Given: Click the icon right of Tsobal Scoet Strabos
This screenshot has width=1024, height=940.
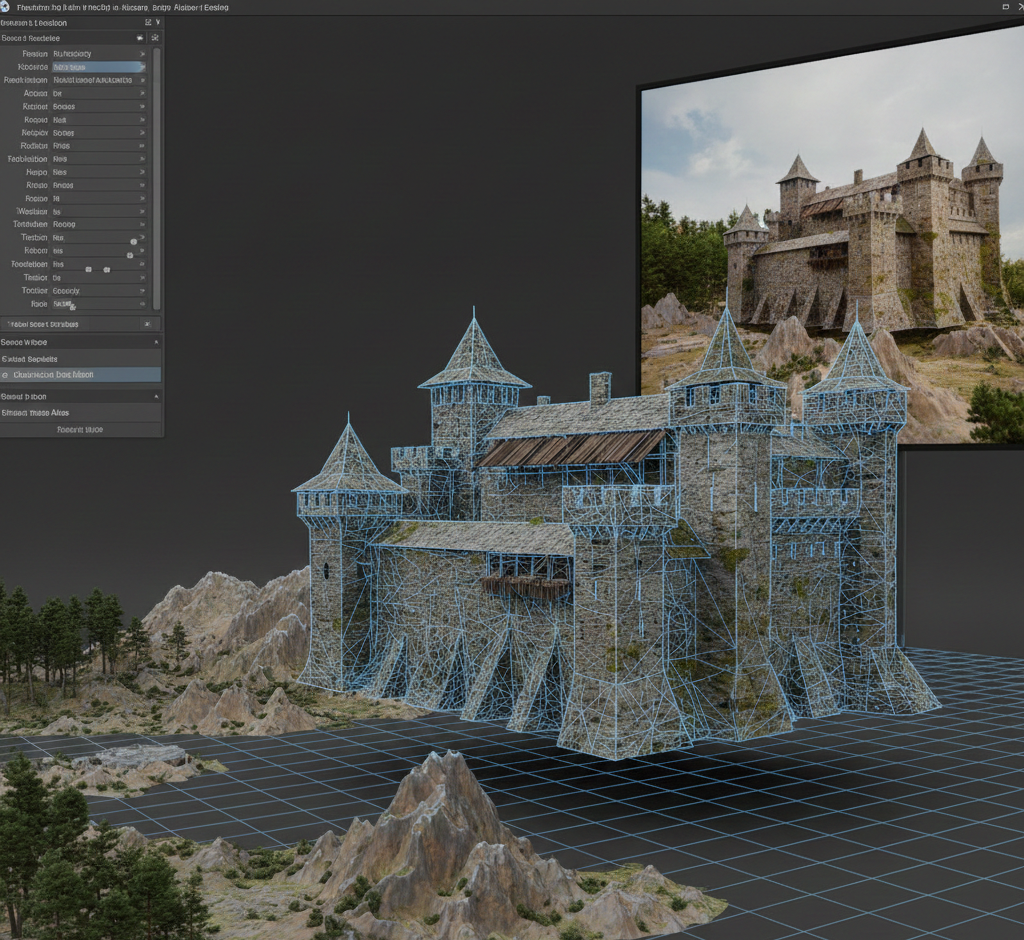Looking at the screenshot, I should point(147,324).
